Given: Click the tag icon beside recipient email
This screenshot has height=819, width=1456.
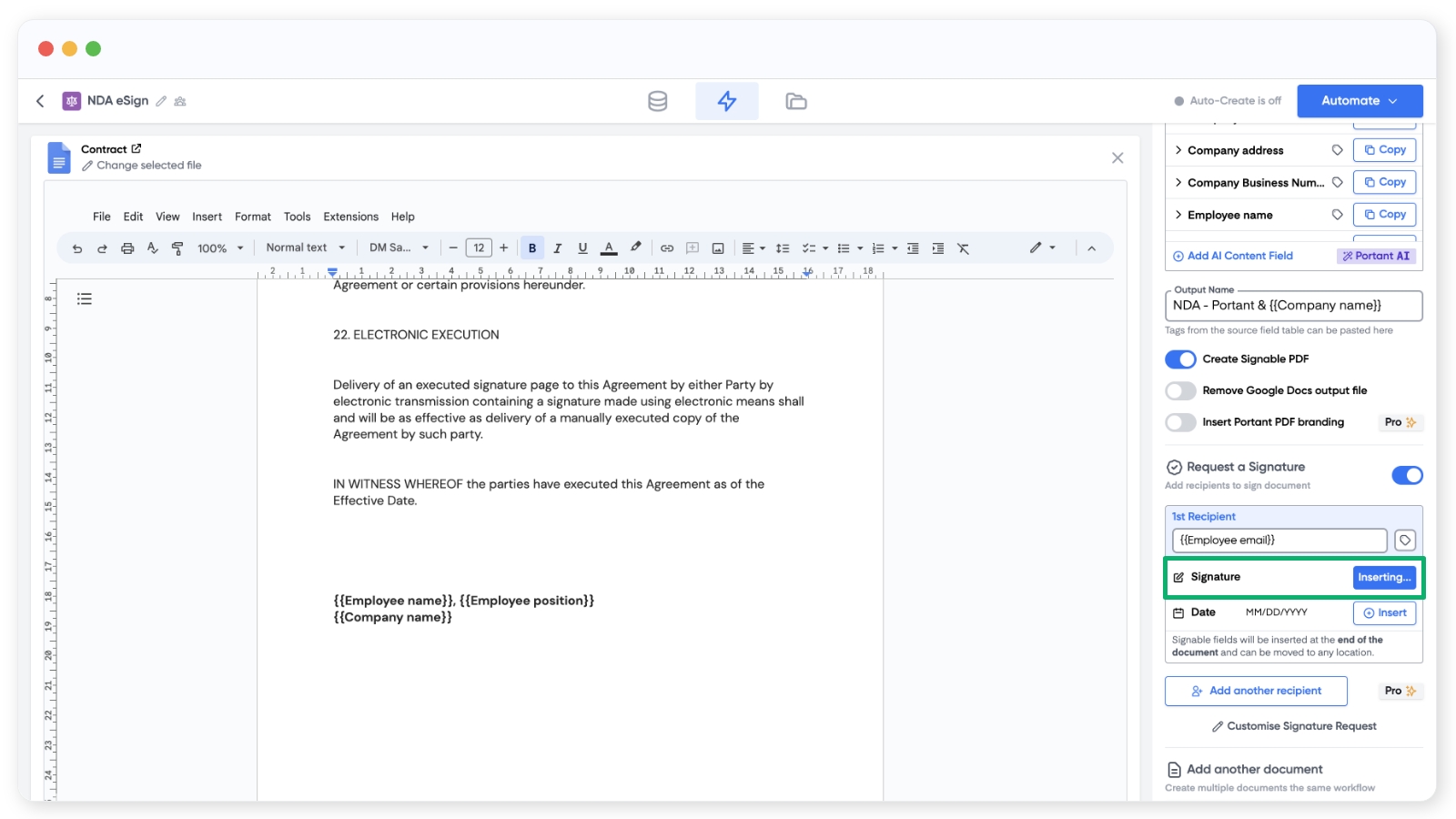Looking at the screenshot, I should 1405,541.
